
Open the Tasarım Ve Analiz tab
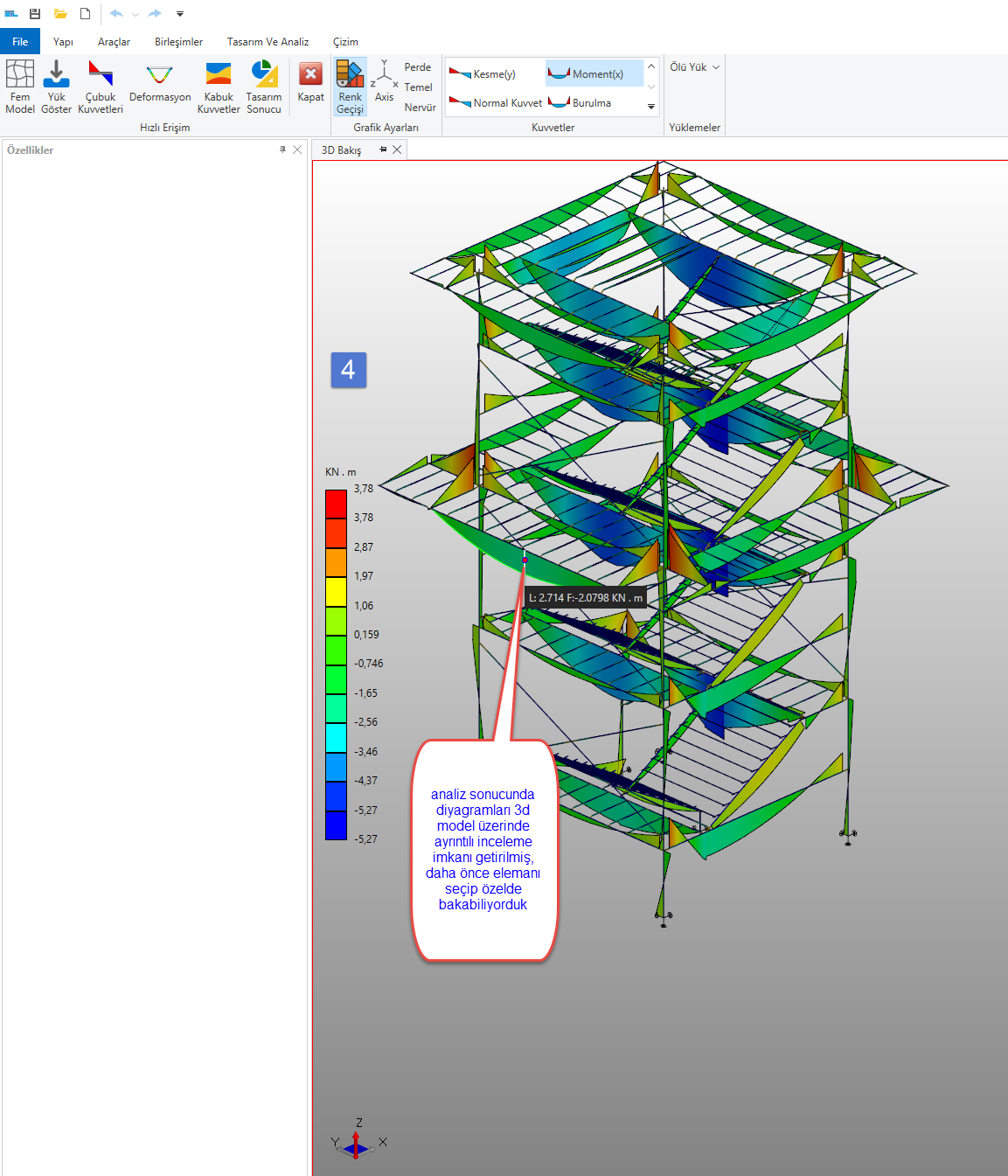[268, 42]
